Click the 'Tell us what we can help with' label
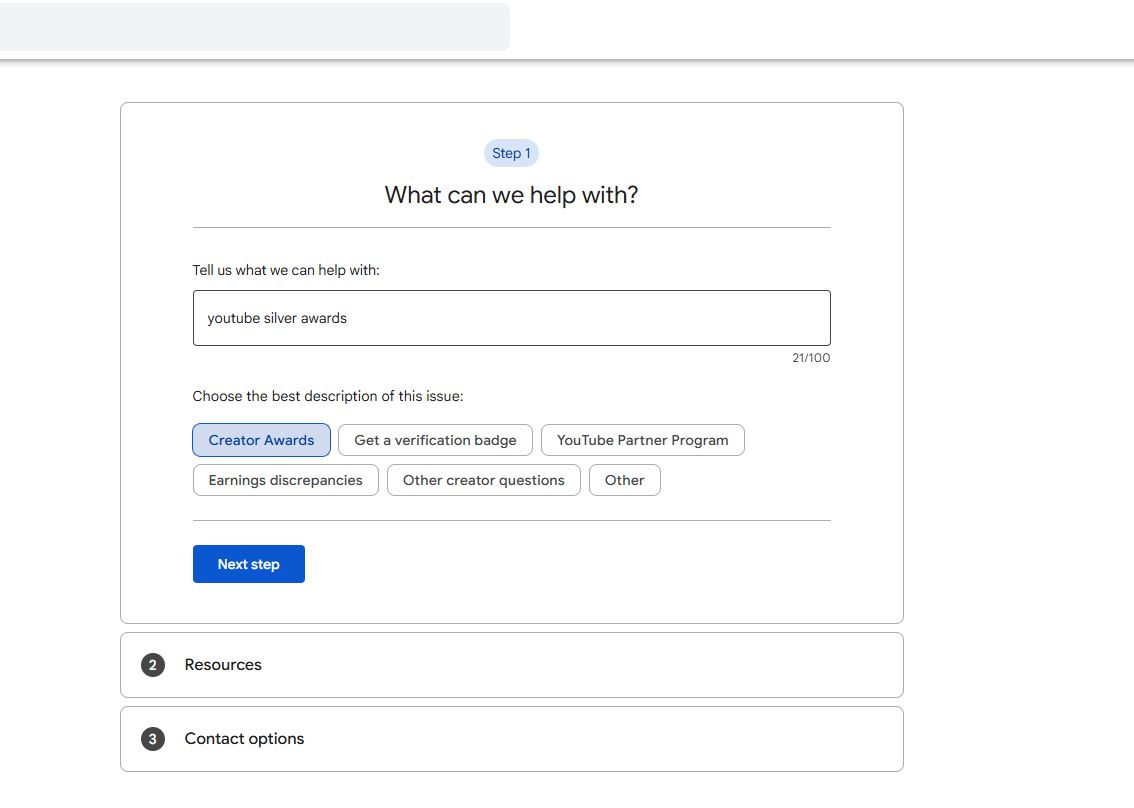 click(286, 270)
